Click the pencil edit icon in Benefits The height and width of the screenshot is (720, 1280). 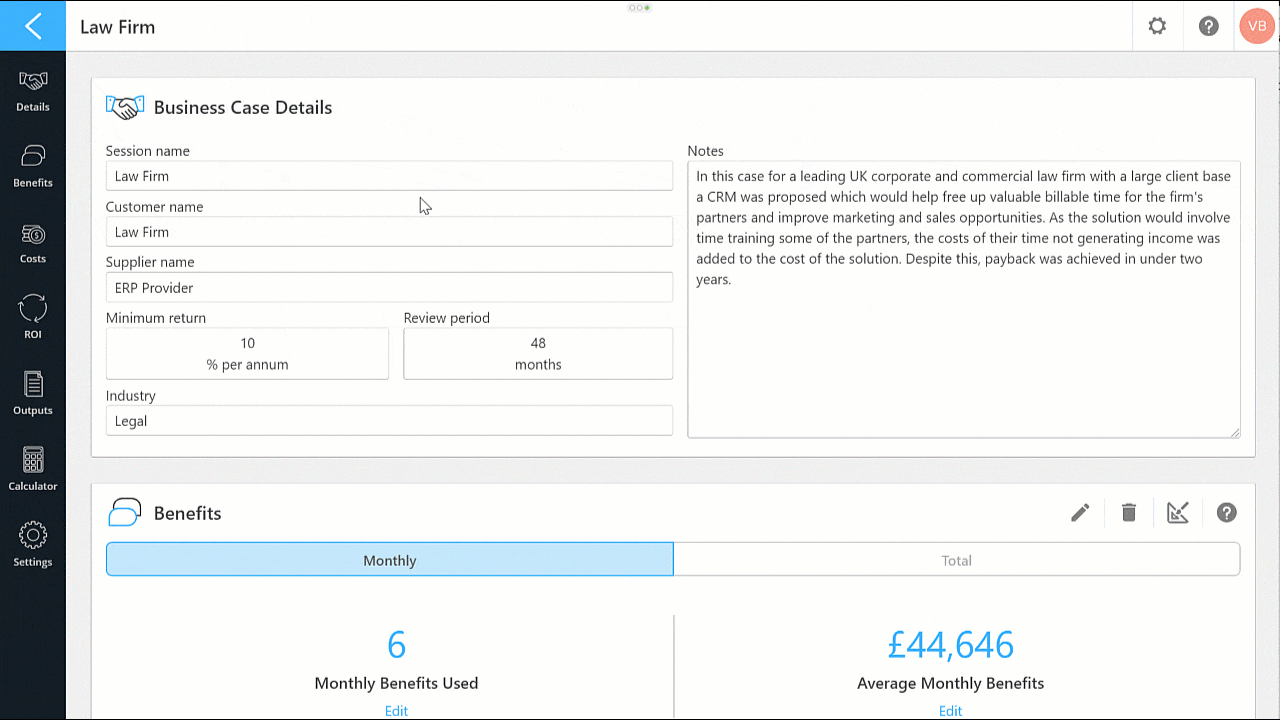tap(1080, 513)
